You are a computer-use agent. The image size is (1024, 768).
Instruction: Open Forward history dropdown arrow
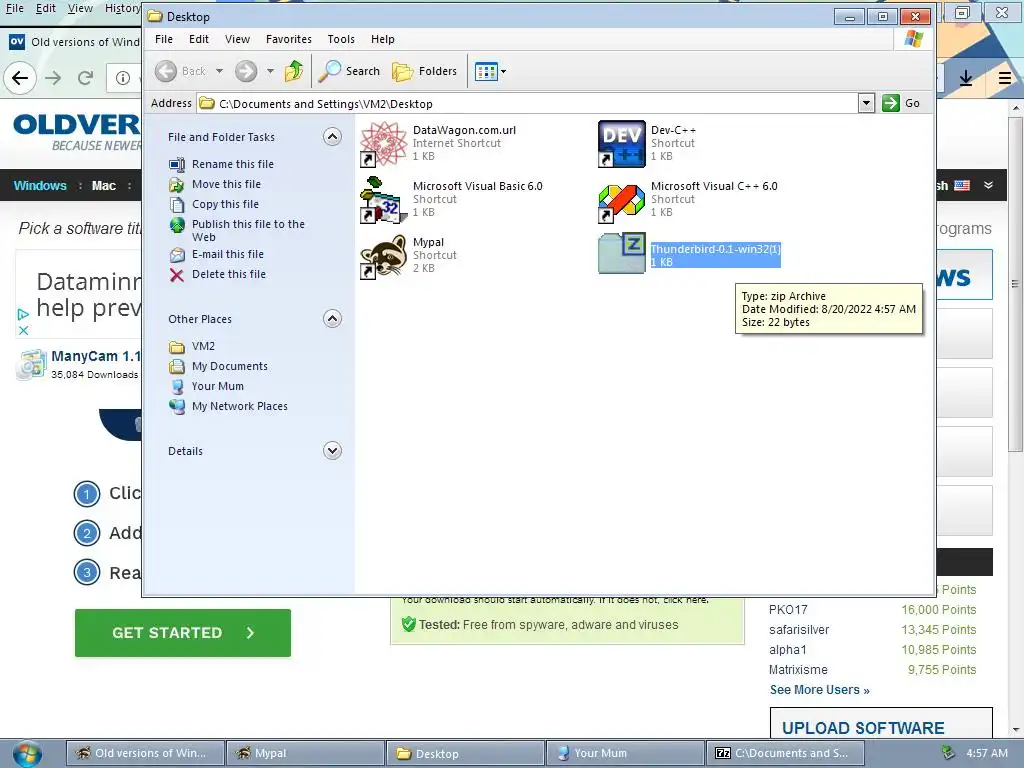click(x=270, y=71)
